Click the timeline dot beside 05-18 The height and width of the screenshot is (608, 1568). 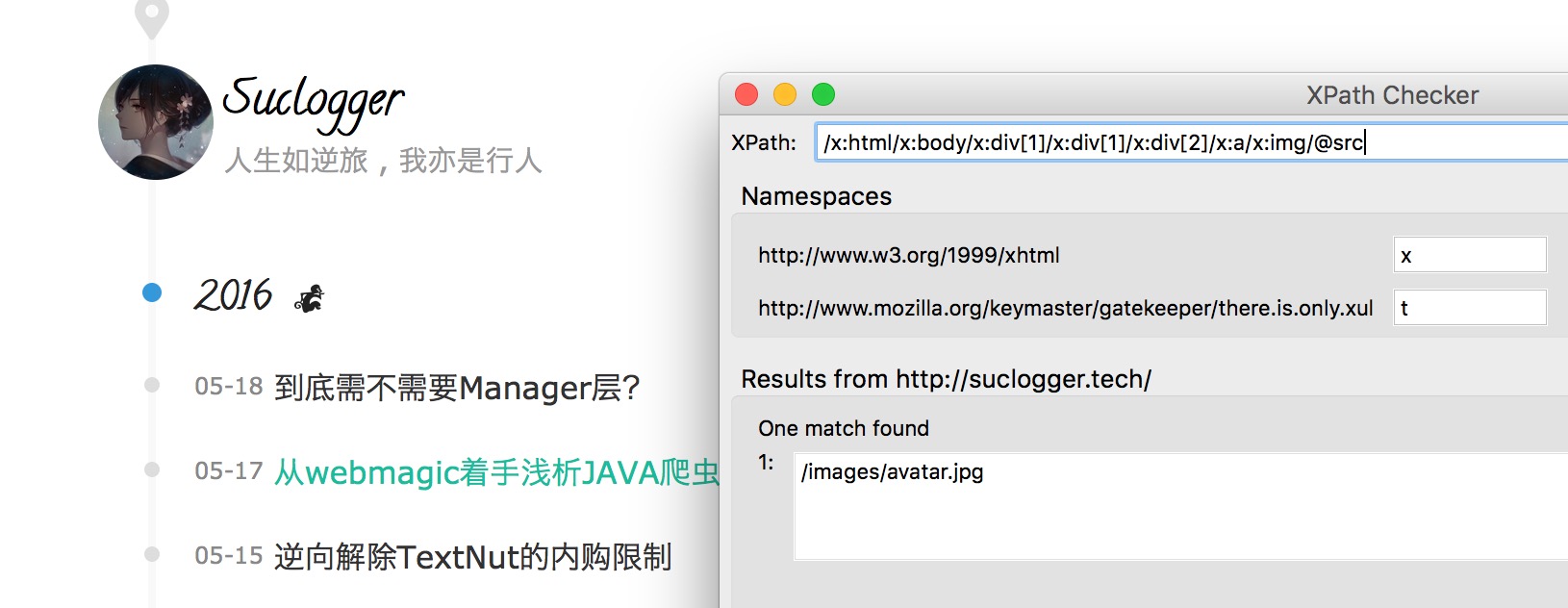coord(152,385)
